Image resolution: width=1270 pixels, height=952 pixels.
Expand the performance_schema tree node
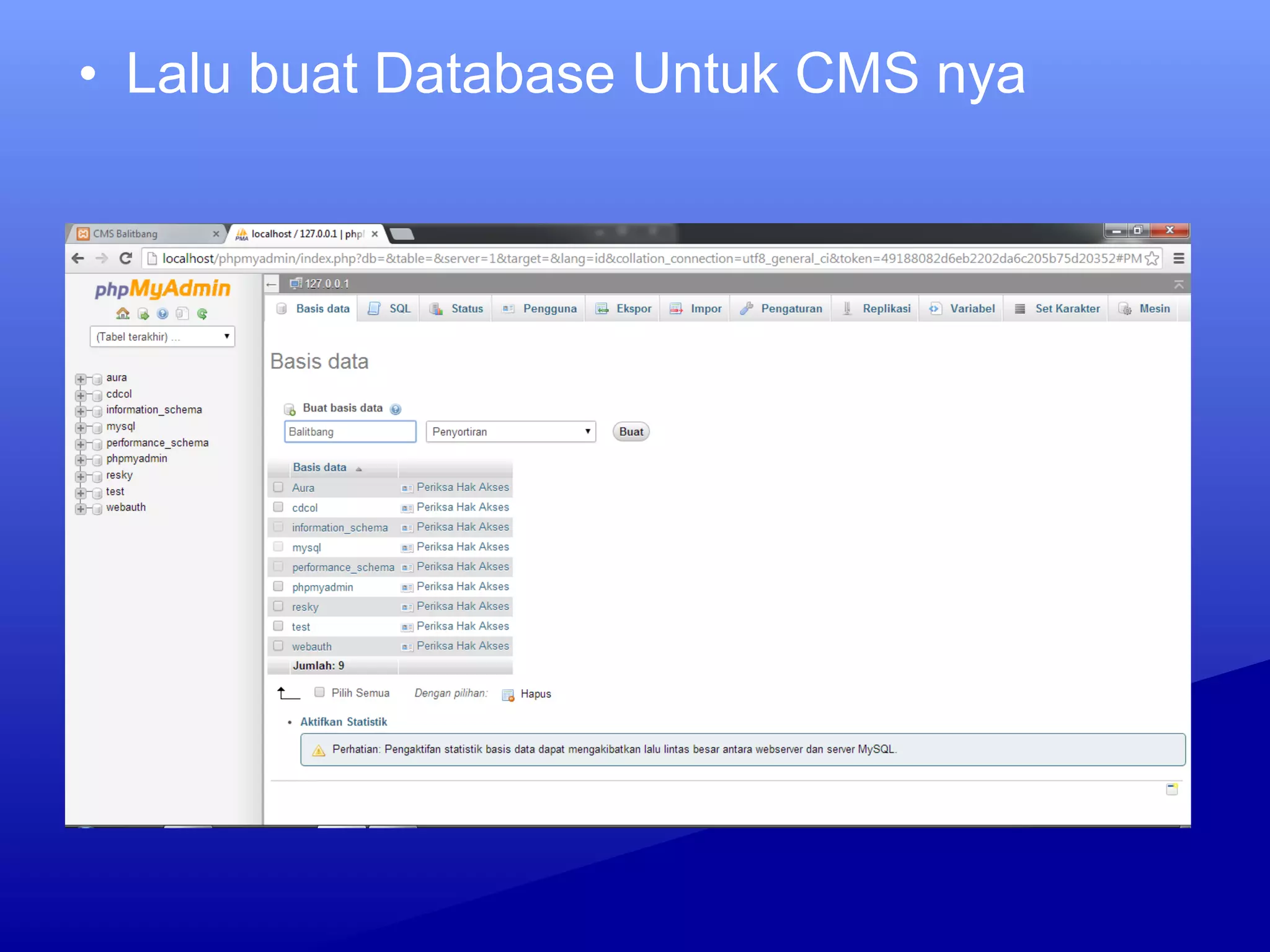(81, 444)
